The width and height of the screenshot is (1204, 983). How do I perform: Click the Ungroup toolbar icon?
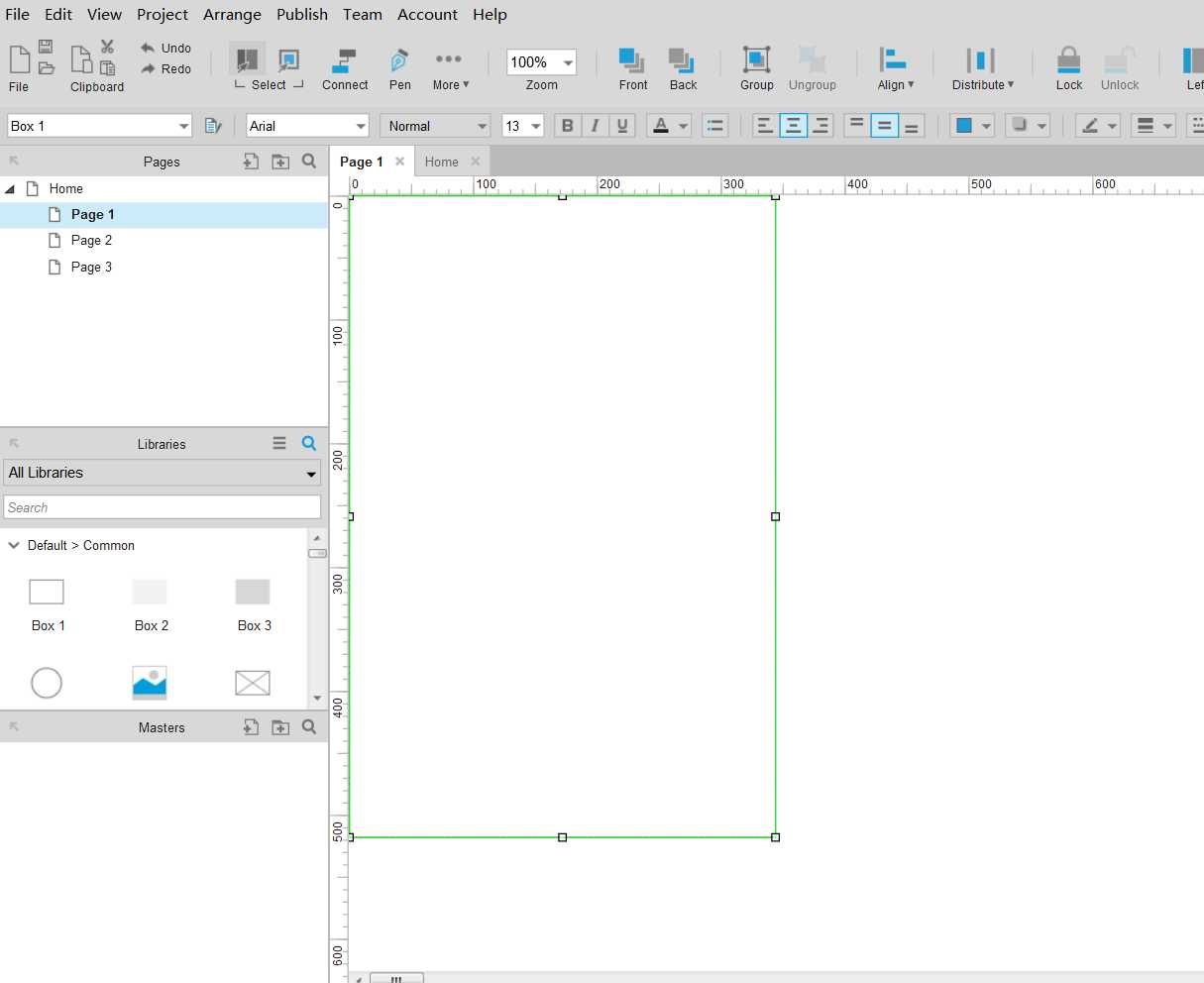click(813, 68)
